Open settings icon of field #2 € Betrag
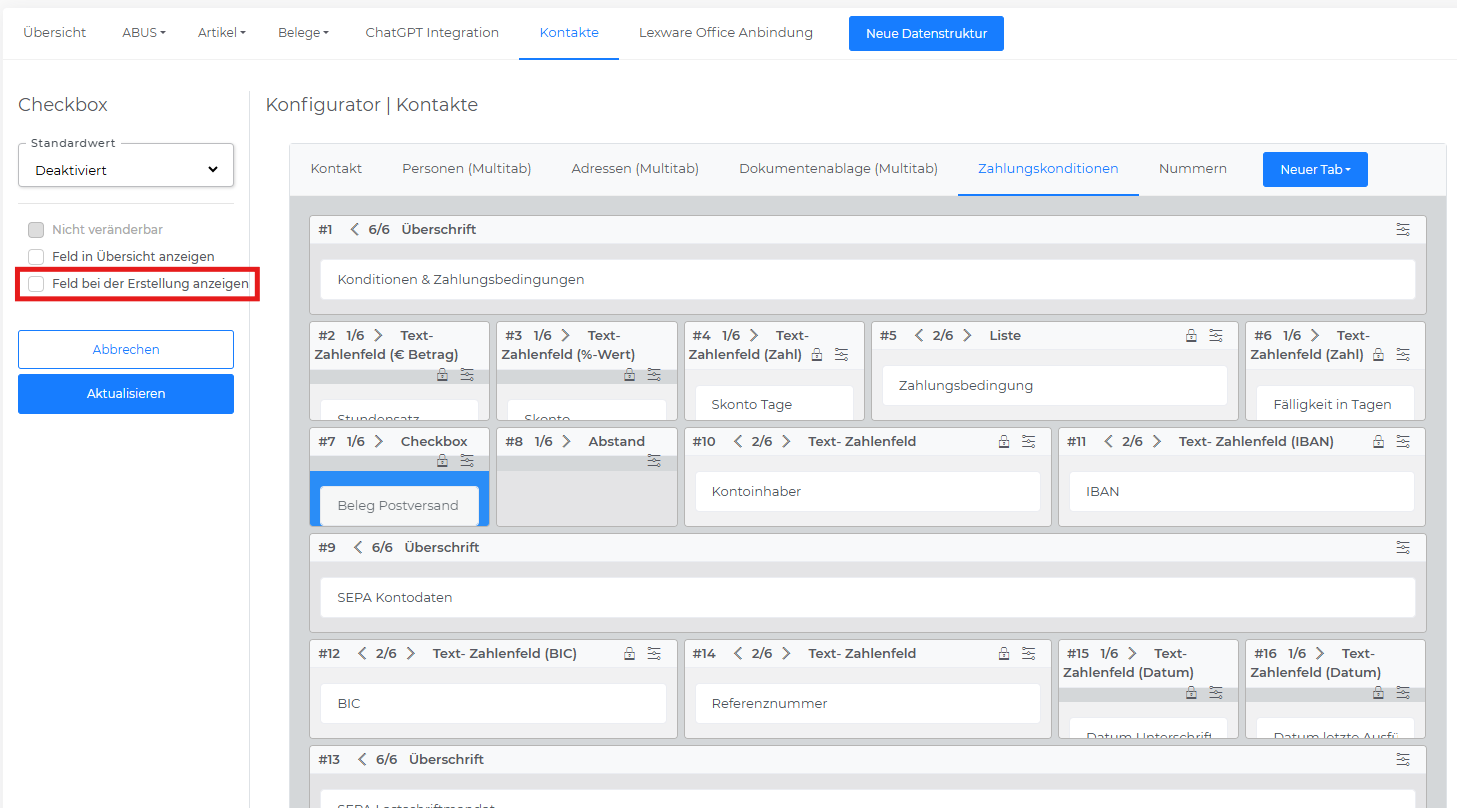 pos(467,375)
